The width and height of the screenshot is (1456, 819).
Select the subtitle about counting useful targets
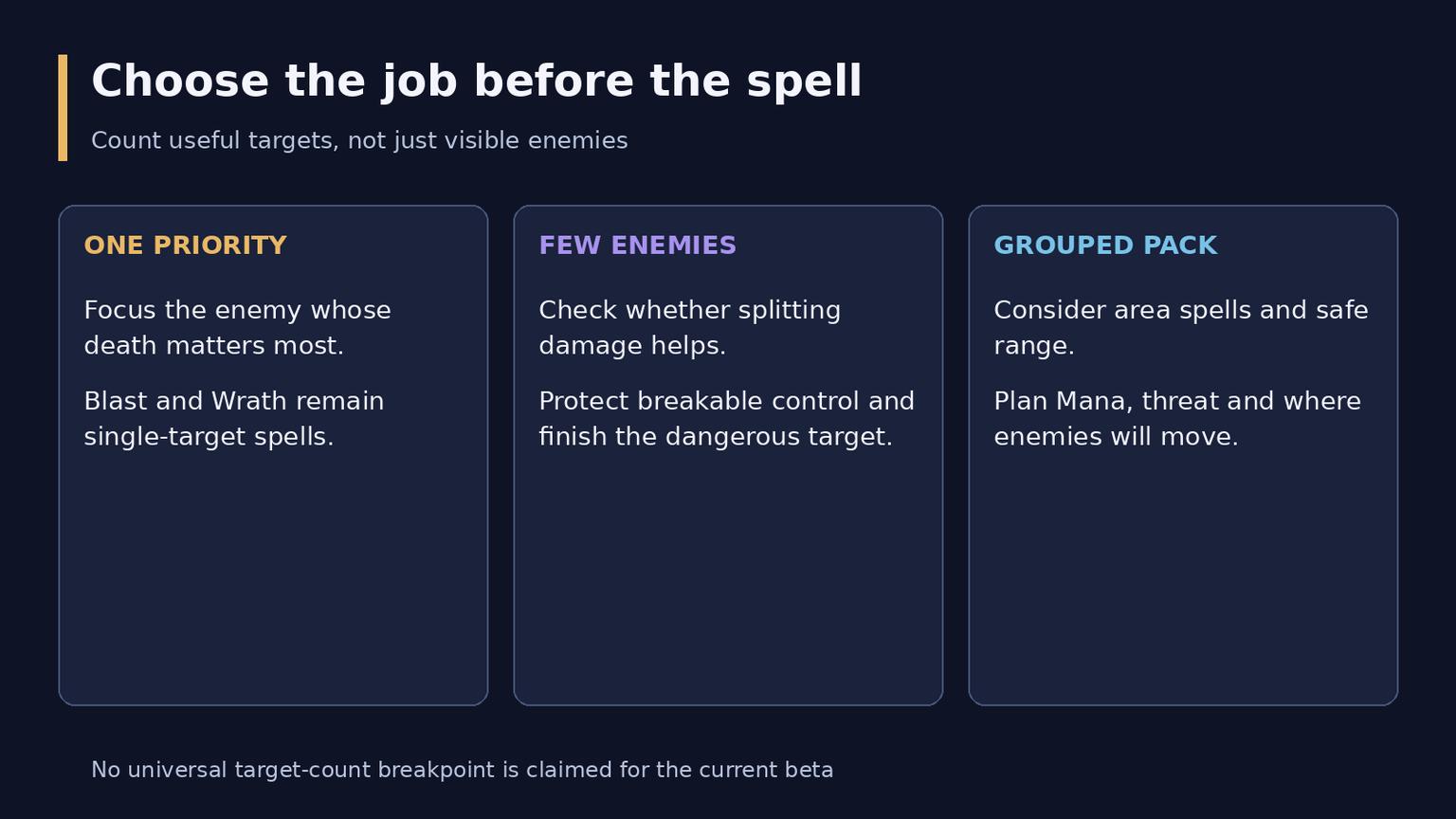(x=359, y=141)
